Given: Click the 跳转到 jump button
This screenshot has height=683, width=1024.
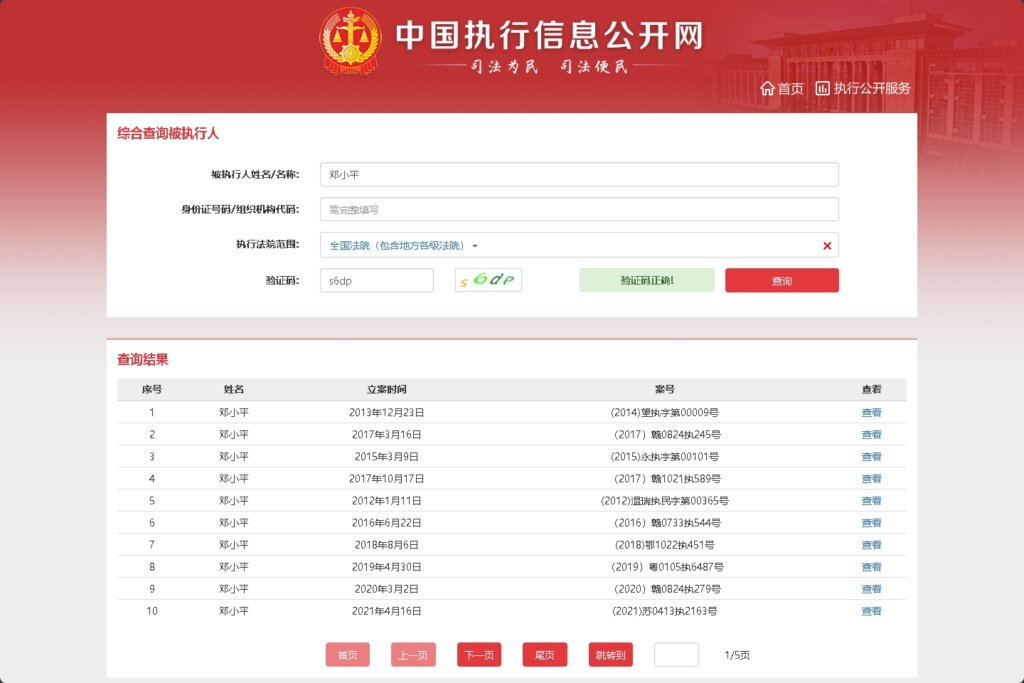Looking at the screenshot, I should pyautogui.click(x=611, y=654).
